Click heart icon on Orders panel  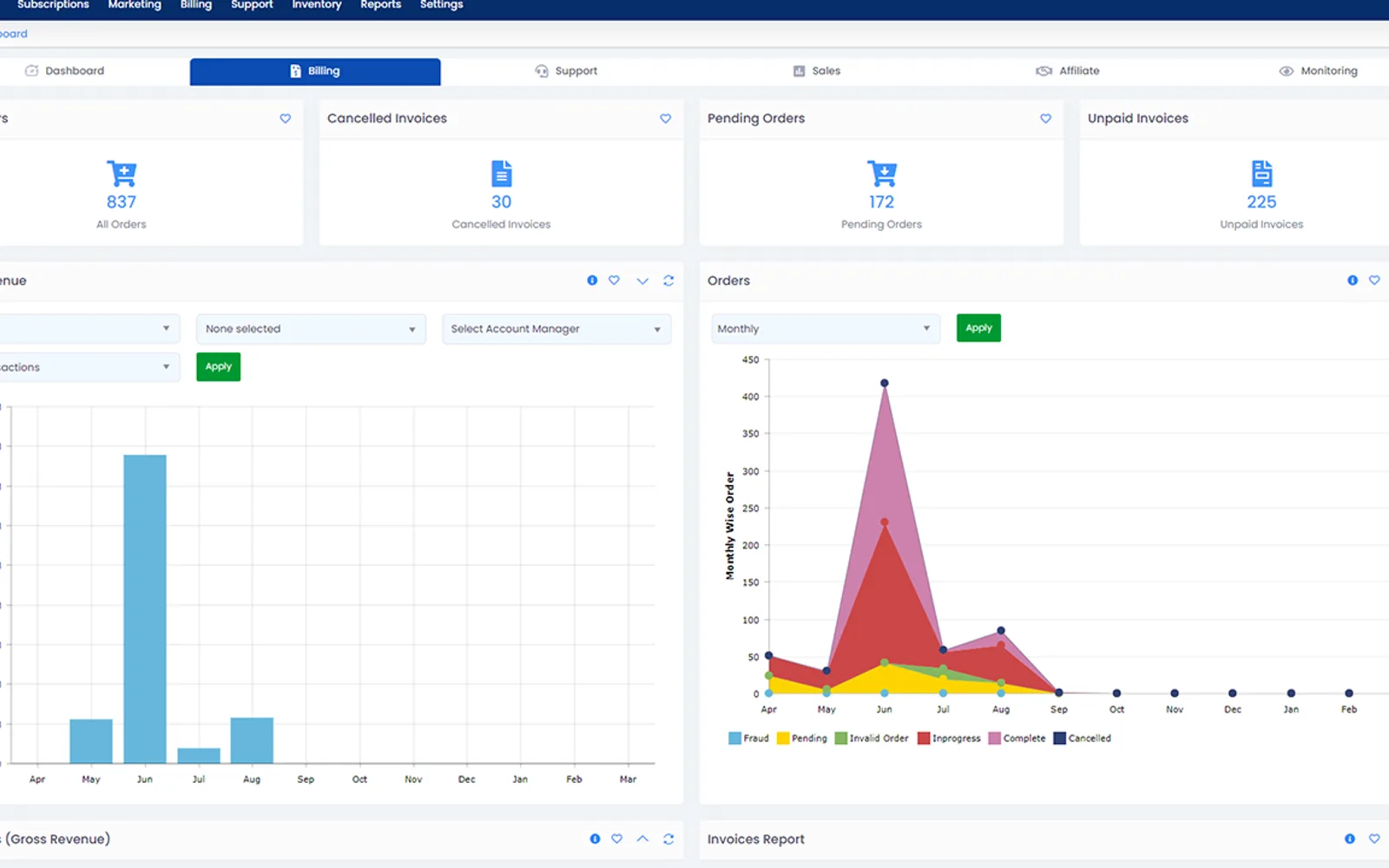tap(1374, 280)
